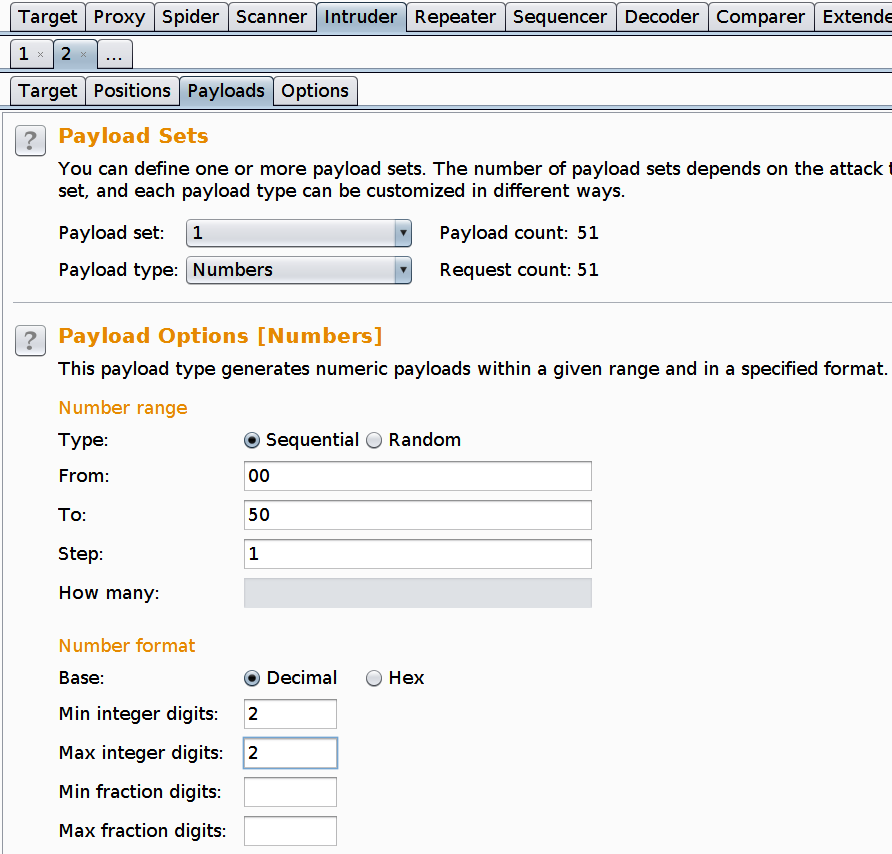
Task: Click the Payload Options help icon
Action: (30, 341)
